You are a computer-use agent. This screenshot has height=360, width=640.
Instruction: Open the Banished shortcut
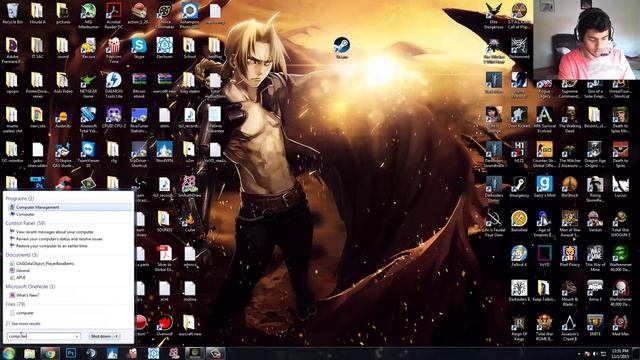[x=519, y=222]
